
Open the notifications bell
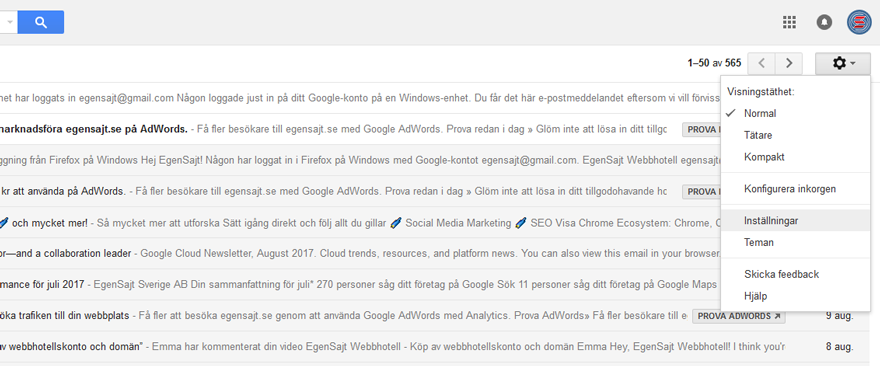coord(824,22)
